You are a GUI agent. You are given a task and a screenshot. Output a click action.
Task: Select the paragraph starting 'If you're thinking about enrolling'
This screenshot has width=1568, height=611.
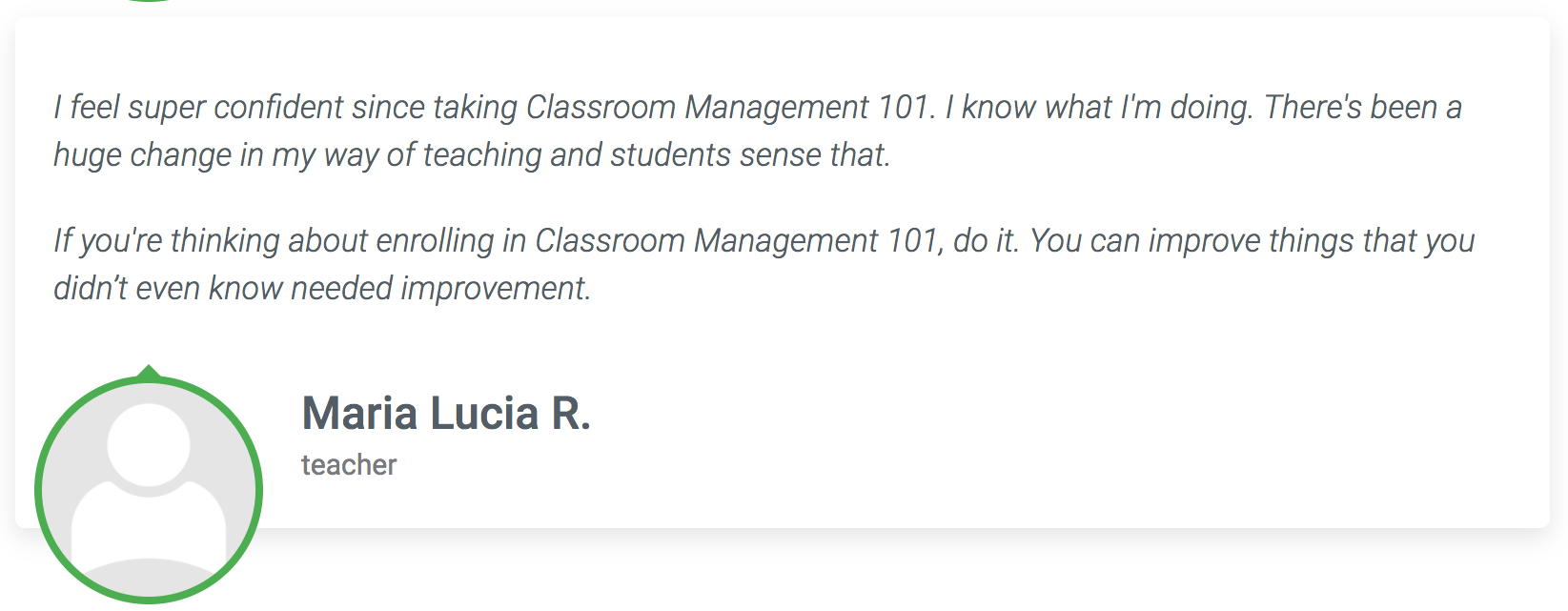[764, 264]
